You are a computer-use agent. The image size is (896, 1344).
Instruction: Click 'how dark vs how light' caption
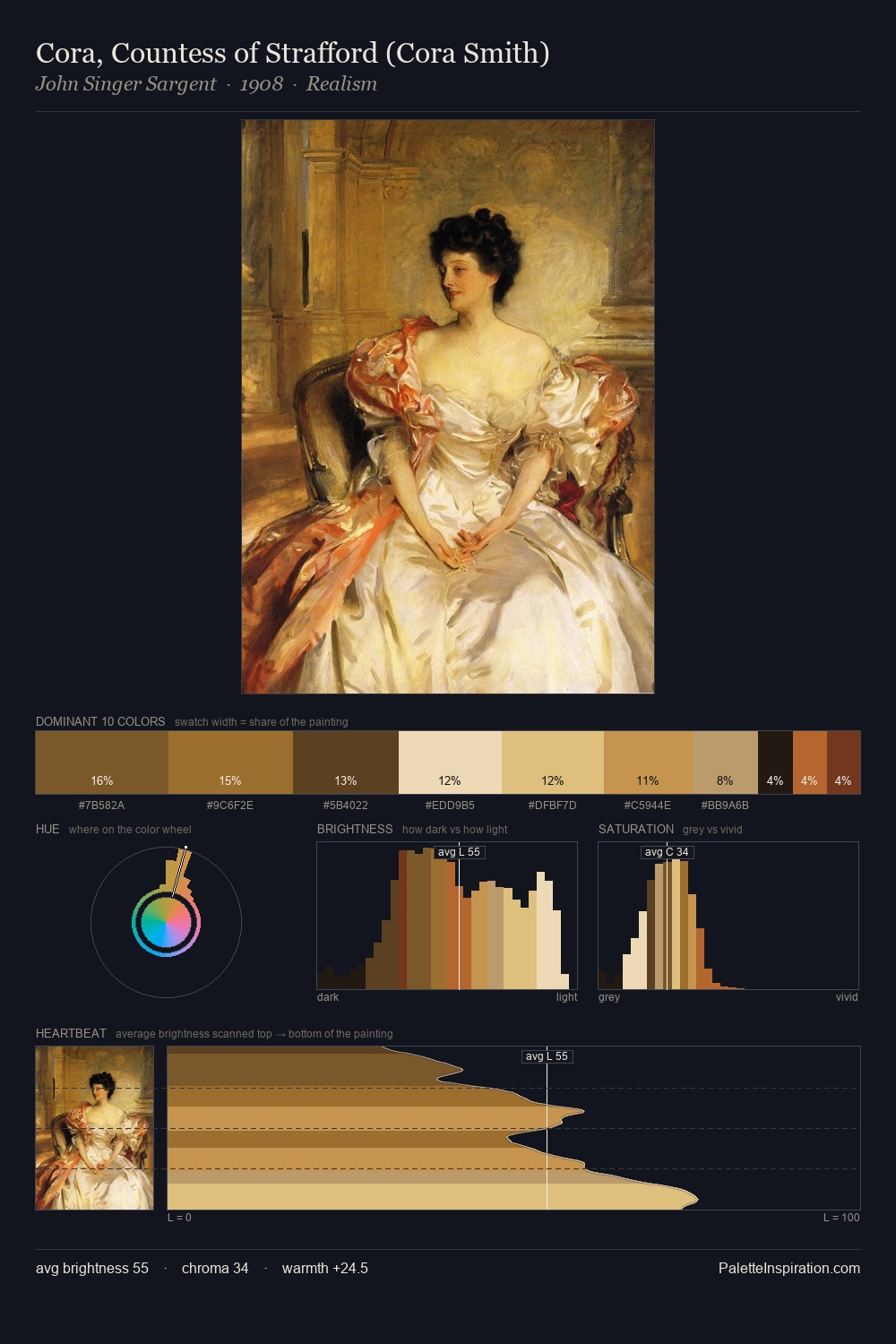(455, 830)
